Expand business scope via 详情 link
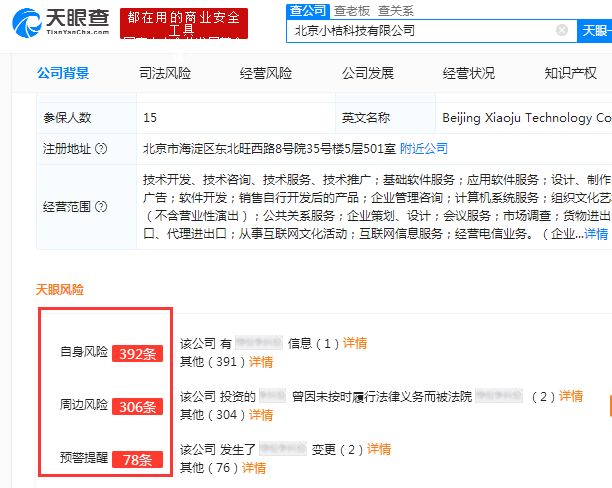612x488 pixels. (596, 234)
